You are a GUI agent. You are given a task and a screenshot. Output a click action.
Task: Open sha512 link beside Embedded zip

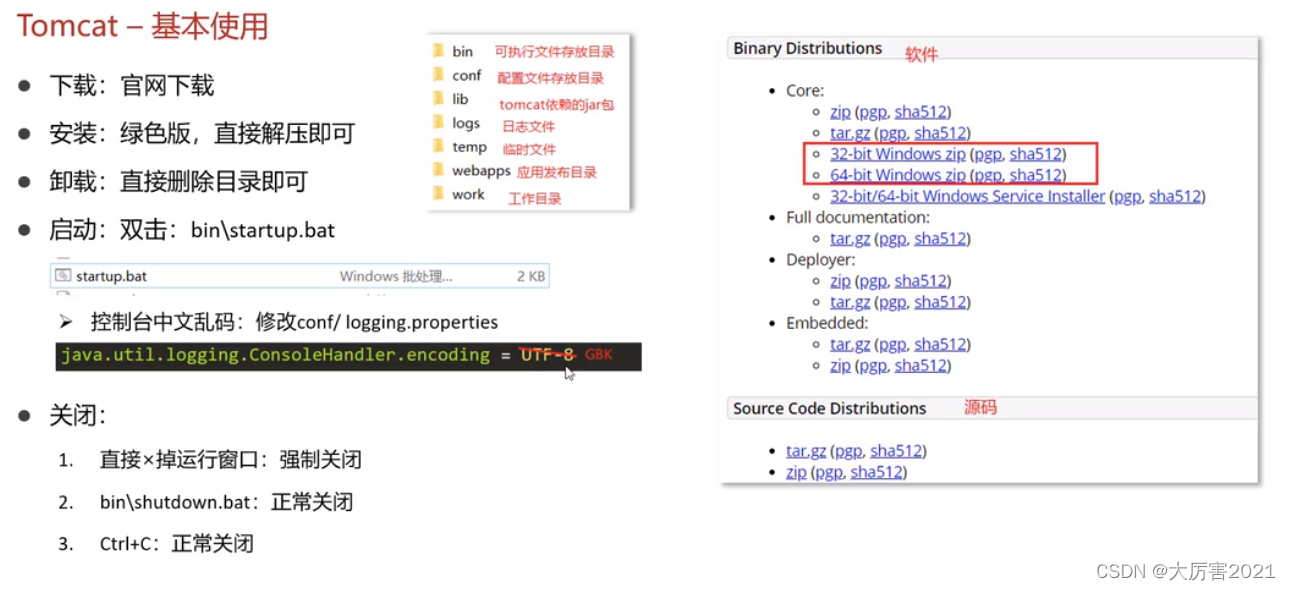coord(920,365)
